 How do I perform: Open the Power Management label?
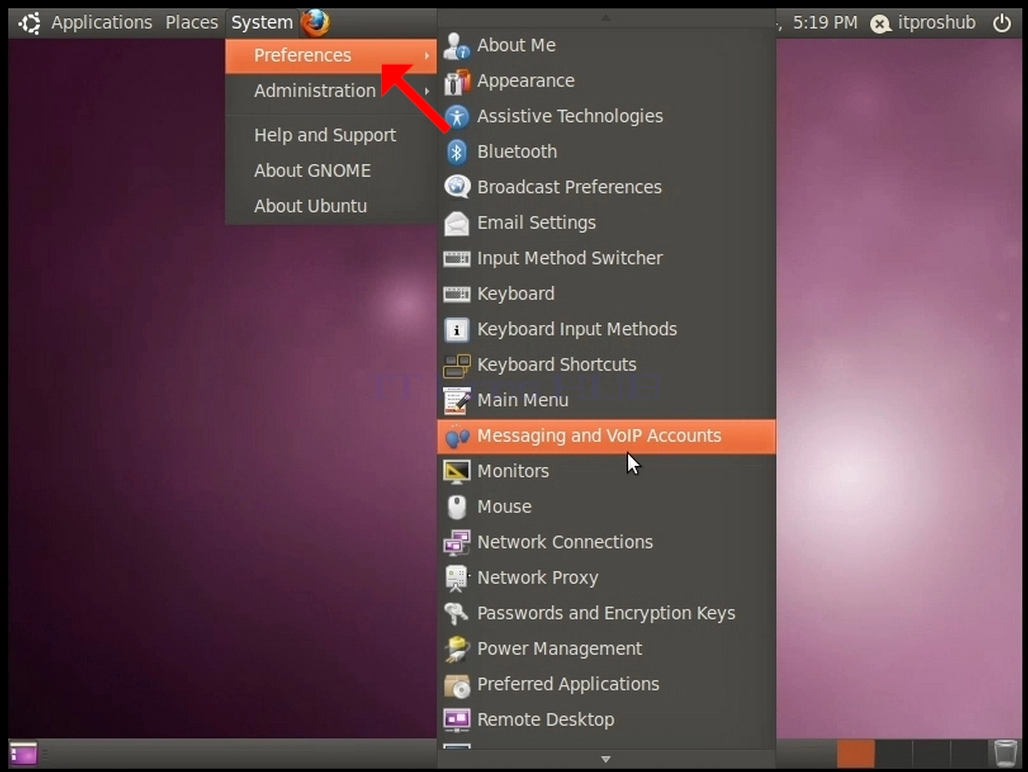click(x=559, y=649)
